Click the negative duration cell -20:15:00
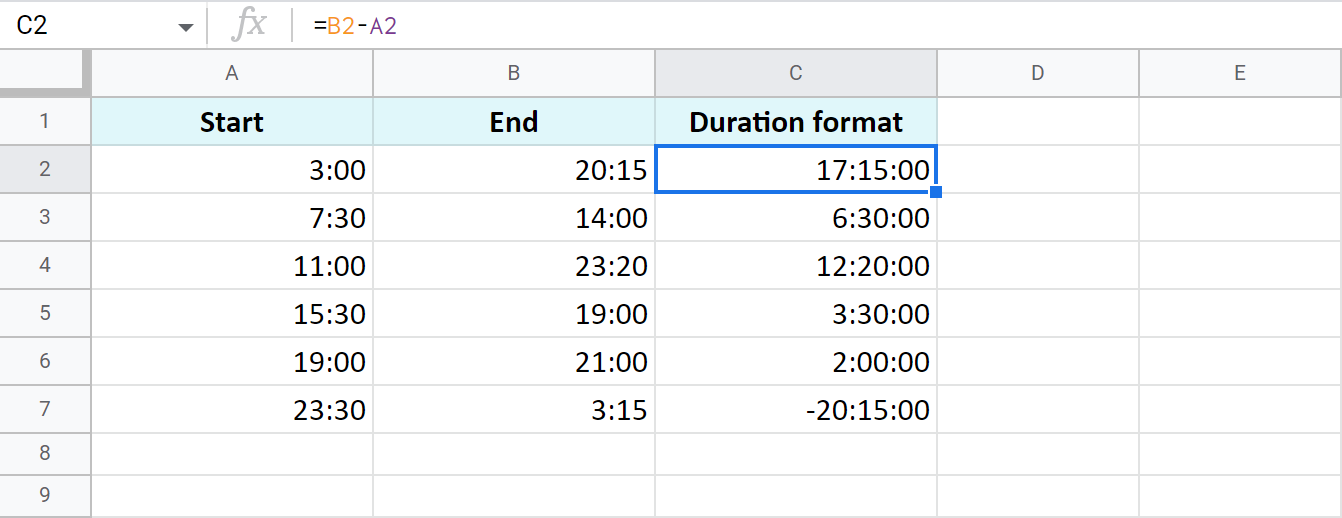Screen dimensions: 1342x518 tap(796, 410)
